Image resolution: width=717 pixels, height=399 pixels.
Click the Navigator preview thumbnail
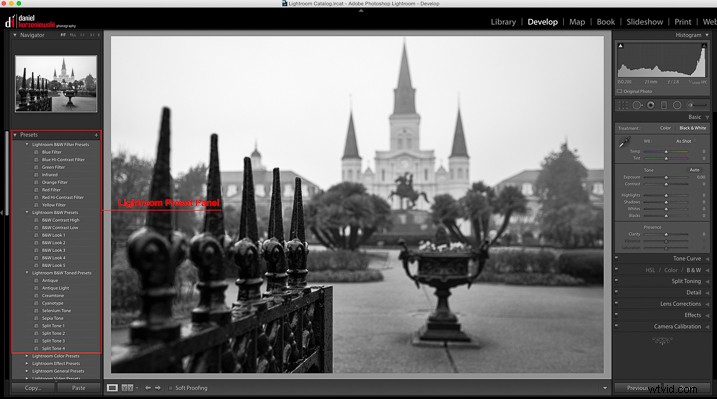(56, 84)
